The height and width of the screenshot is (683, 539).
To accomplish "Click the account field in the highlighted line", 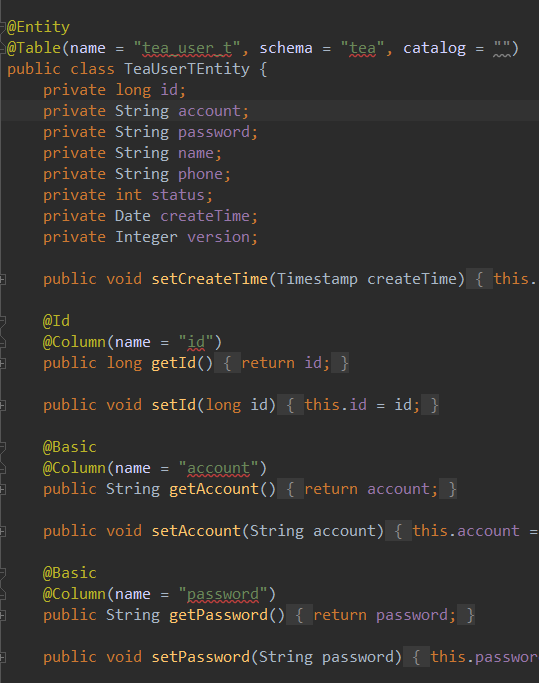I will [x=209, y=111].
